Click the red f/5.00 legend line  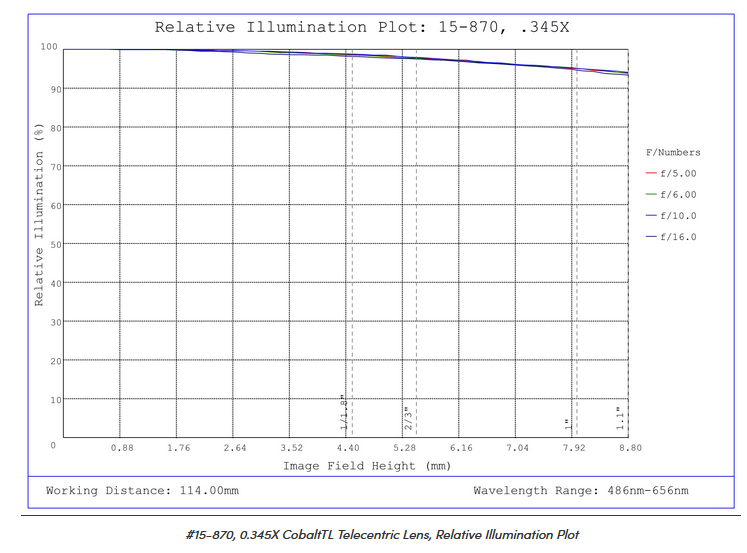click(x=651, y=174)
